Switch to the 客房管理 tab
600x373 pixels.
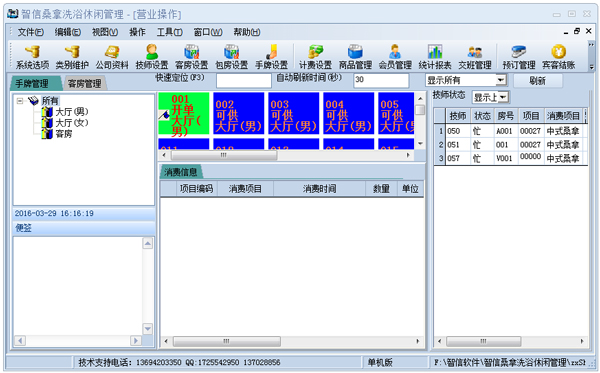point(84,83)
